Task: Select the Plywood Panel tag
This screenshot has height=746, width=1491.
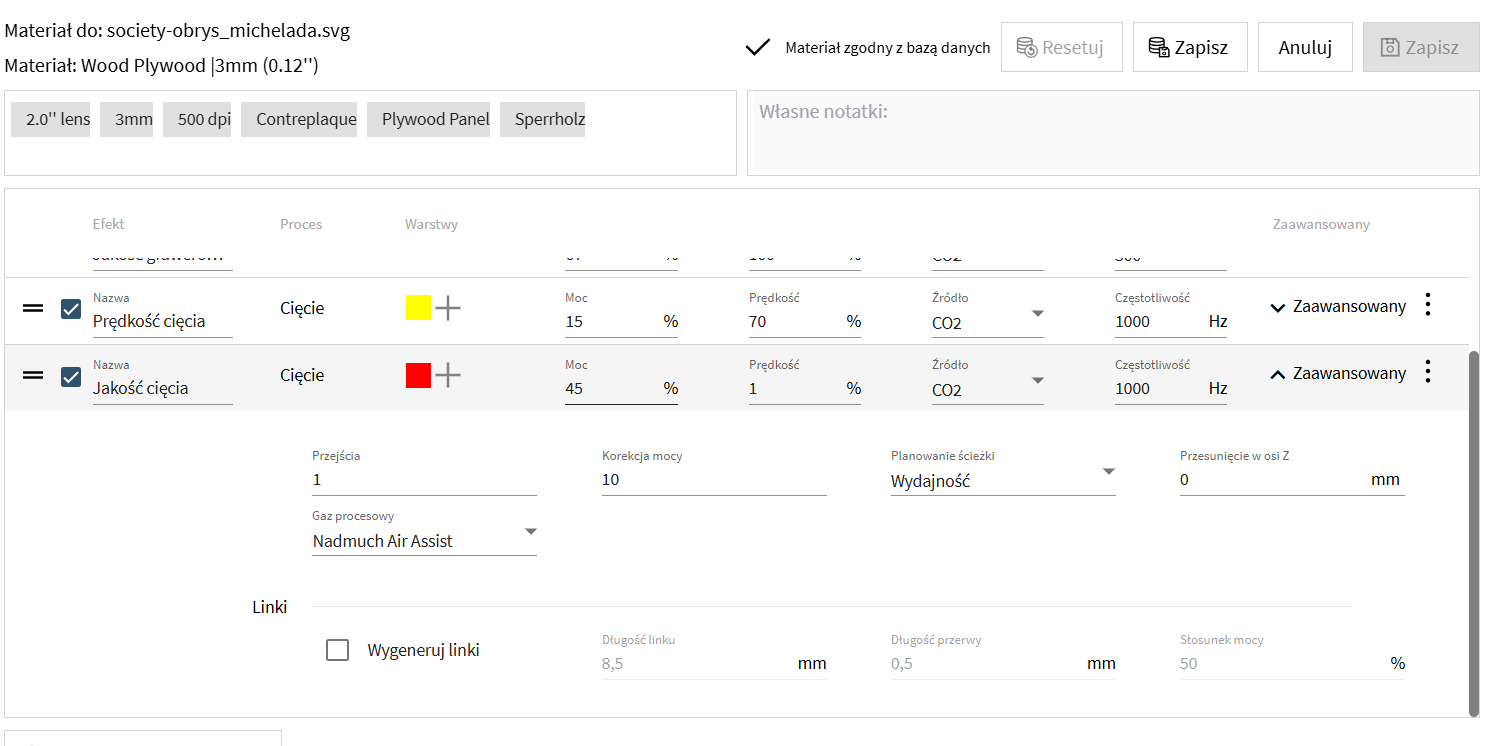Action: 434,119
